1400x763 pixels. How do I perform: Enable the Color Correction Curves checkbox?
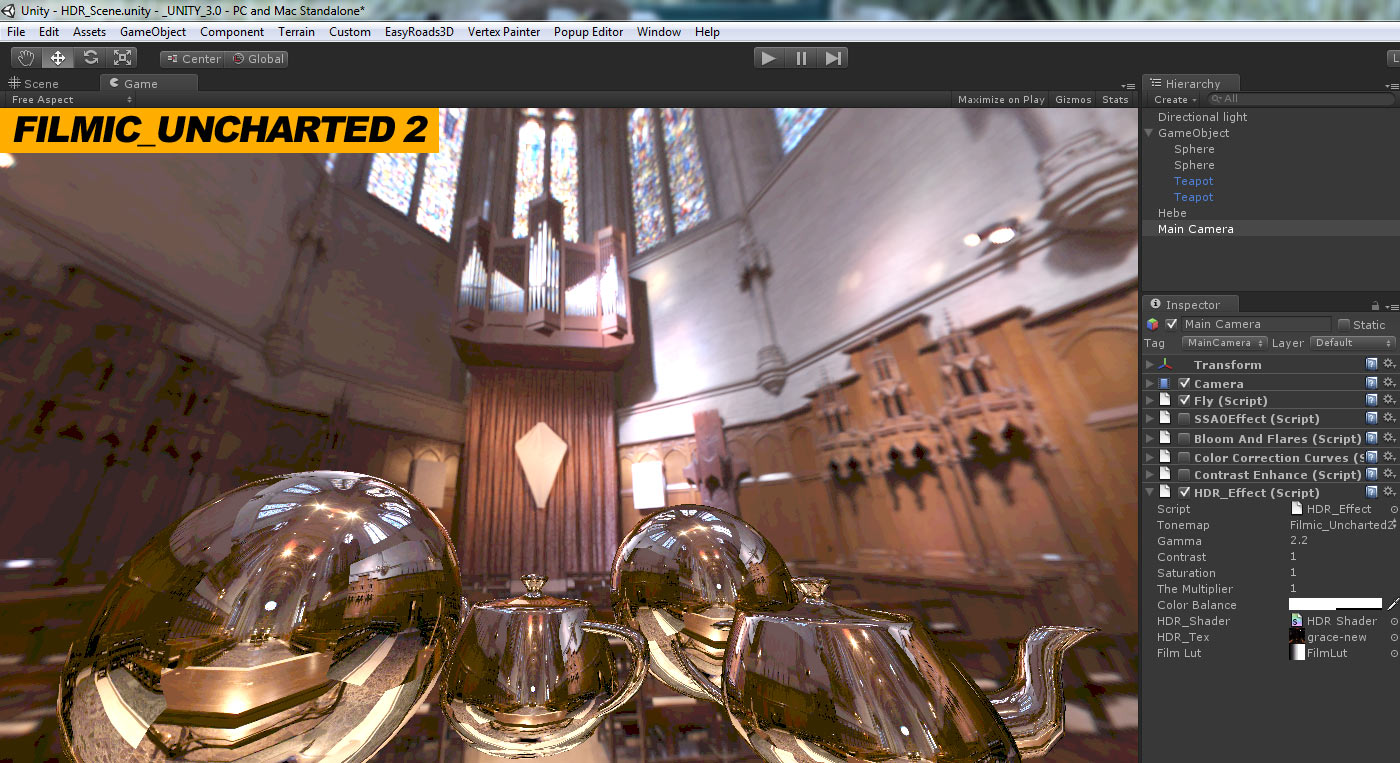[x=1184, y=457]
